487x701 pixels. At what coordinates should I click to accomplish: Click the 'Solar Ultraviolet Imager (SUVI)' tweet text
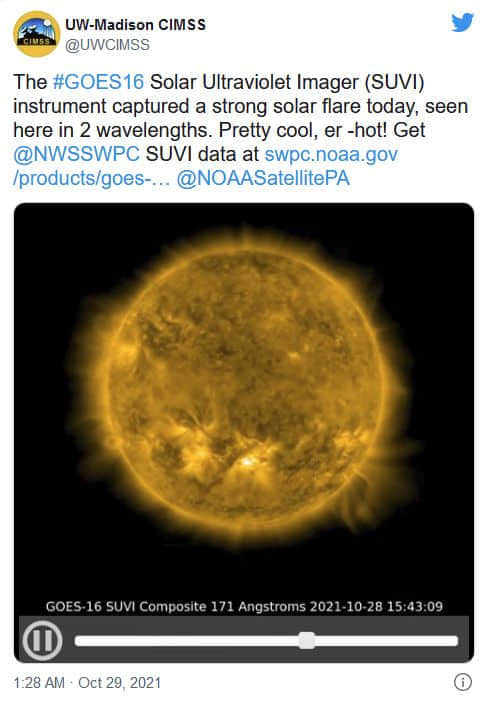pyautogui.click(x=287, y=82)
